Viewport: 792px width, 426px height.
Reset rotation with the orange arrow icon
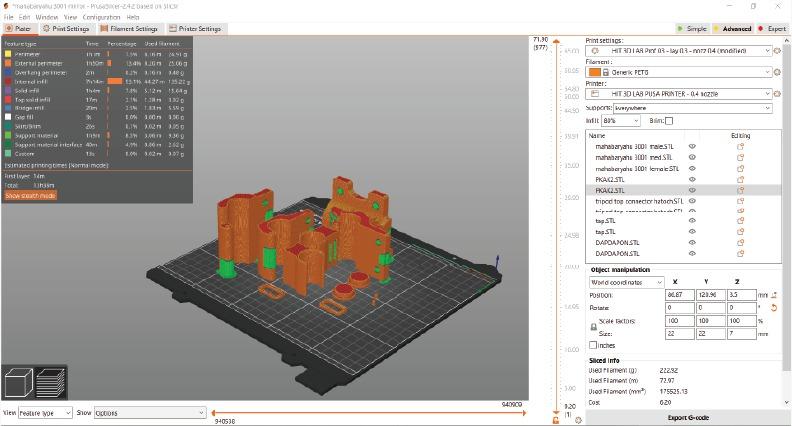tap(774, 307)
